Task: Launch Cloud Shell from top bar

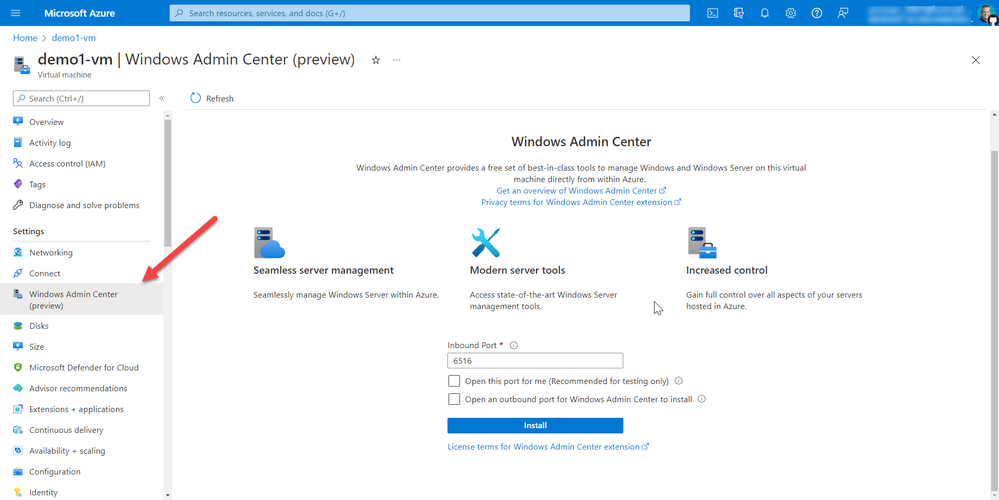Action: (713, 13)
